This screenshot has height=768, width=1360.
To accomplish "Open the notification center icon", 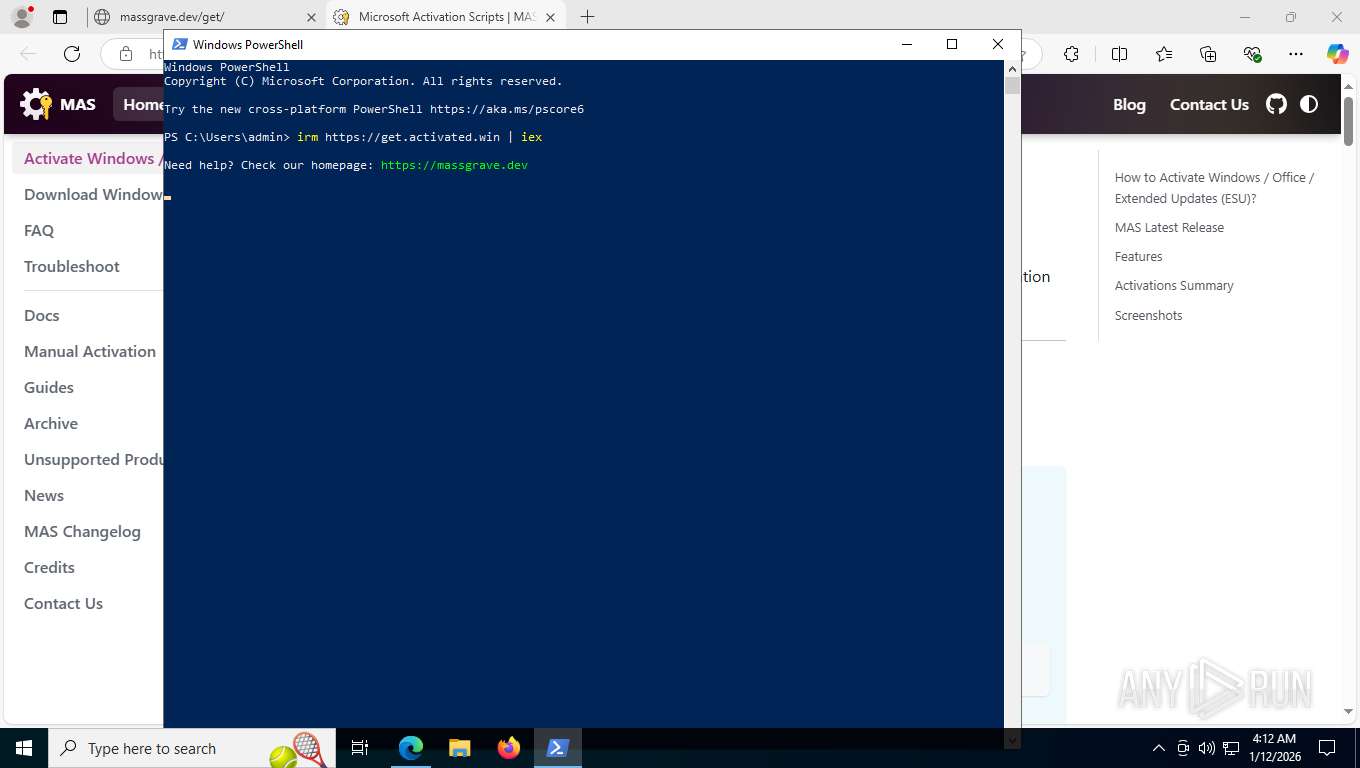I will pyautogui.click(x=1327, y=748).
